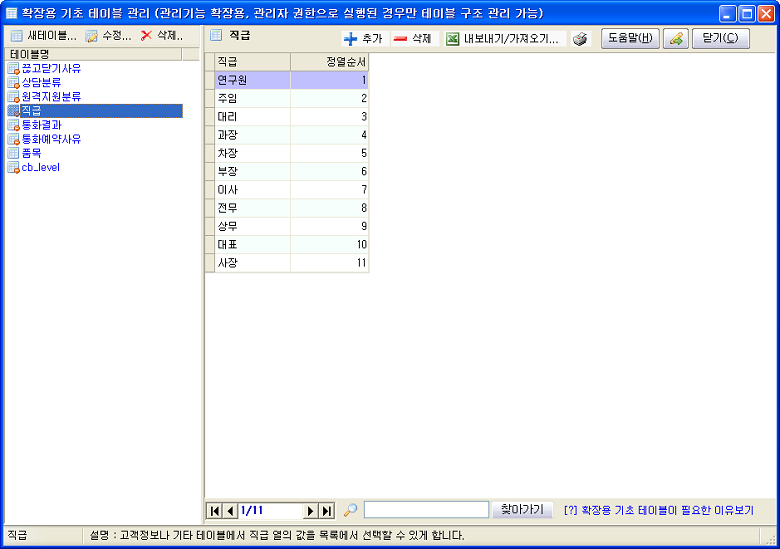The width and height of the screenshot is (780, 549).
Task: Click the 수정 (edit table) toolbar button
Action: click(108, 36)
